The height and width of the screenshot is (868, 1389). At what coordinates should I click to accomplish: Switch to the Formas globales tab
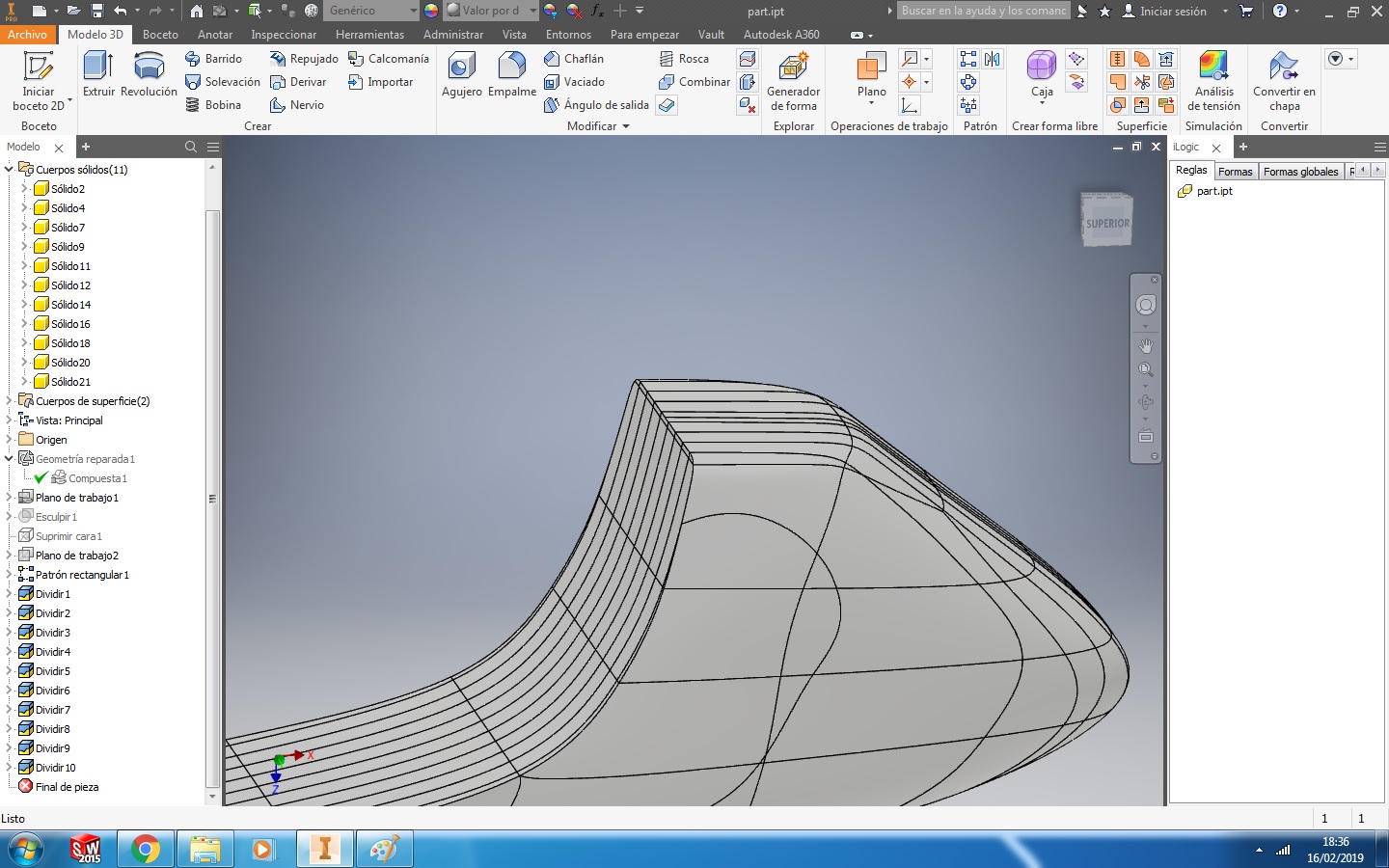[x=1301, y=171]
